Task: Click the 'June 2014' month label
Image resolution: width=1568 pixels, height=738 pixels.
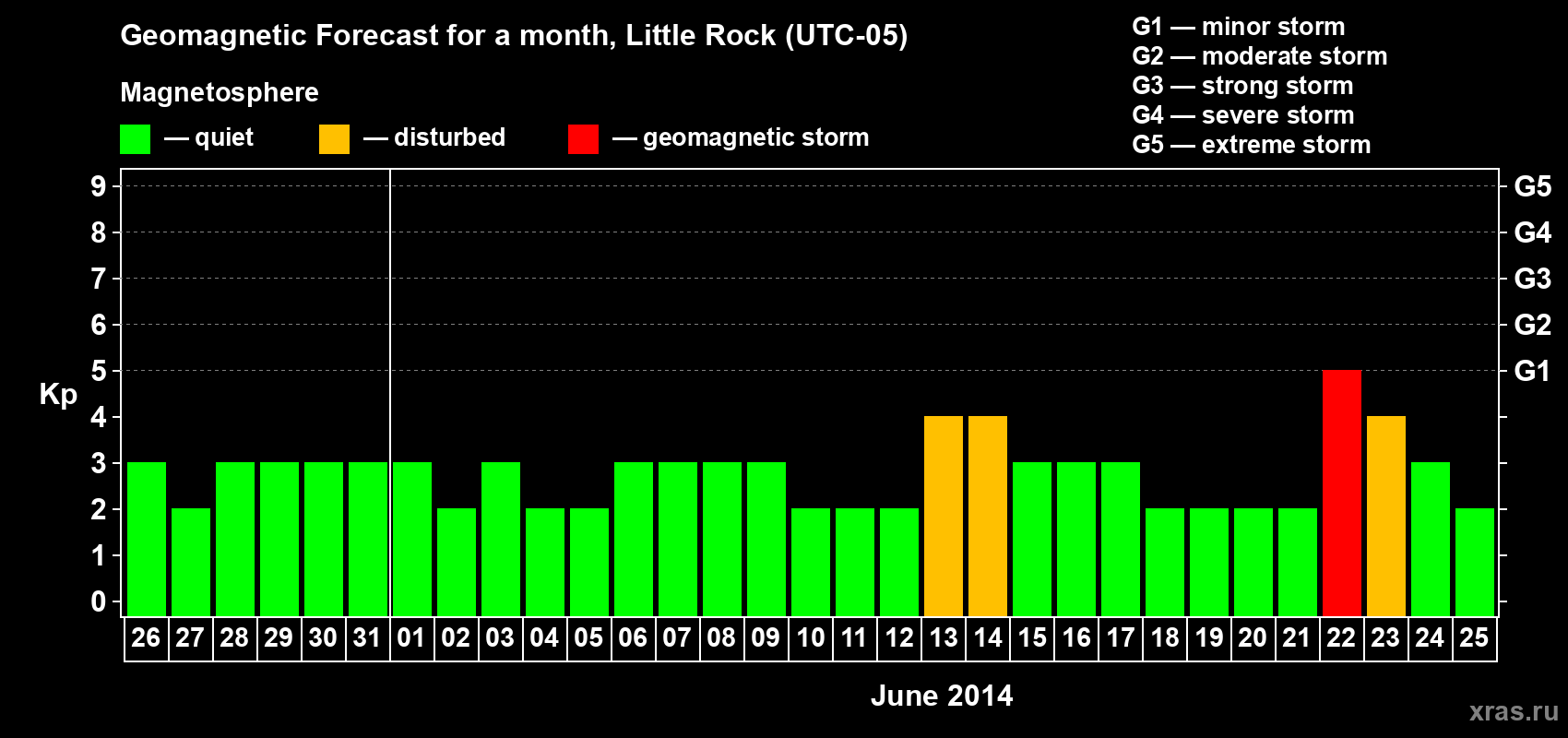Action: (942, 696)
